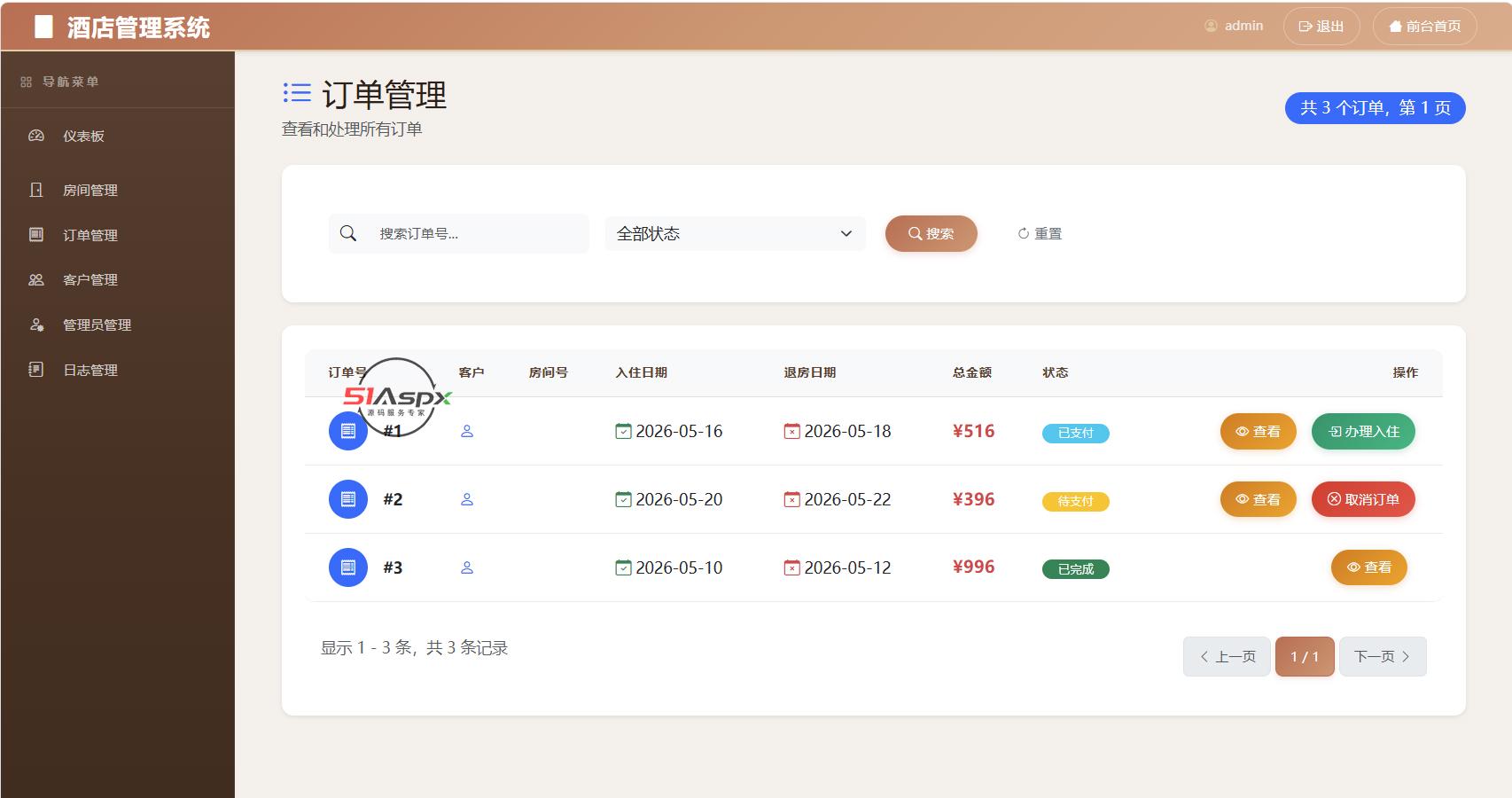Click order number #3 text
Viewport: 1512px width, 798px height.
[x=393, y=567]
